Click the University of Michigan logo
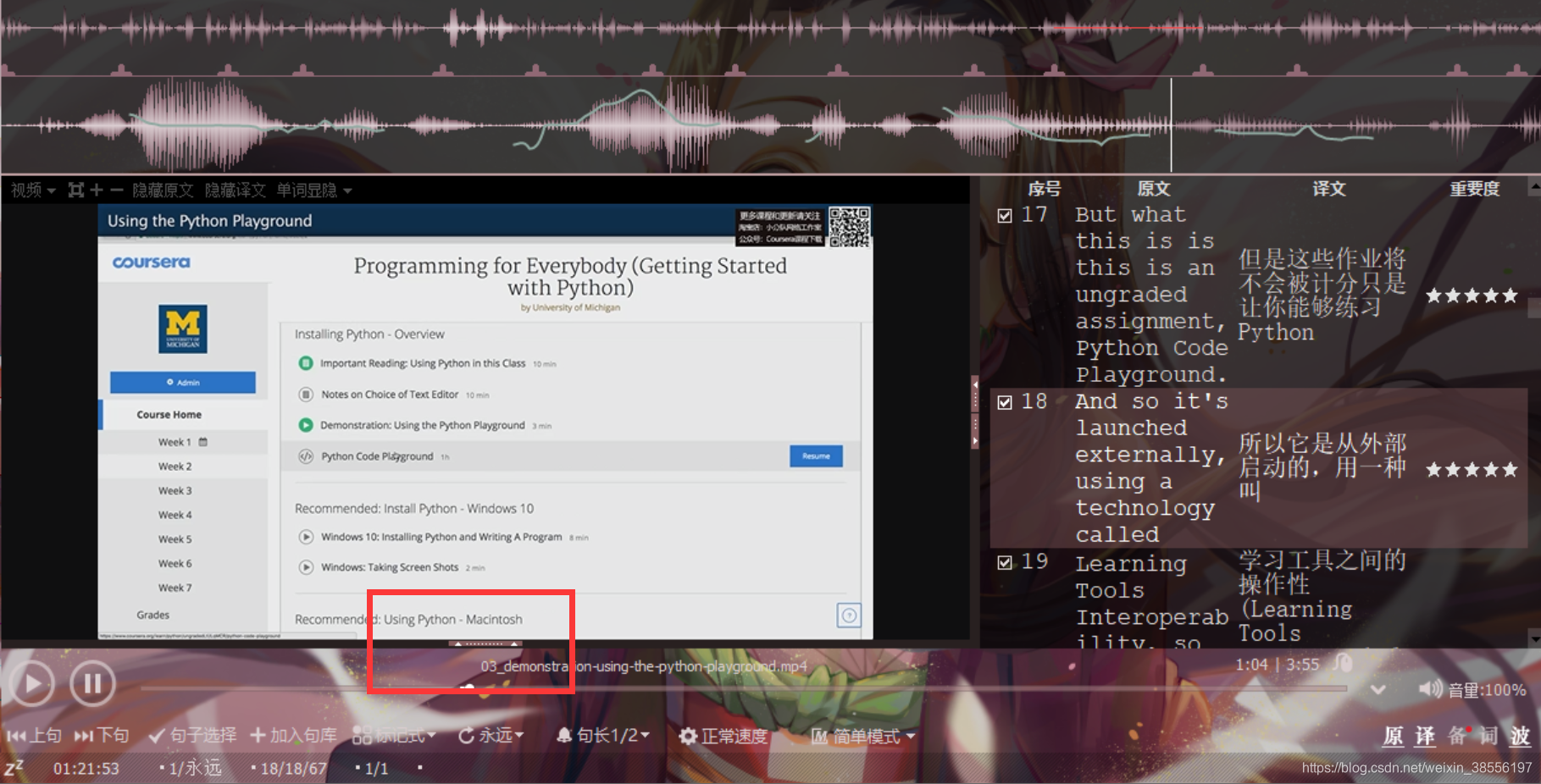 pos(182,329)
